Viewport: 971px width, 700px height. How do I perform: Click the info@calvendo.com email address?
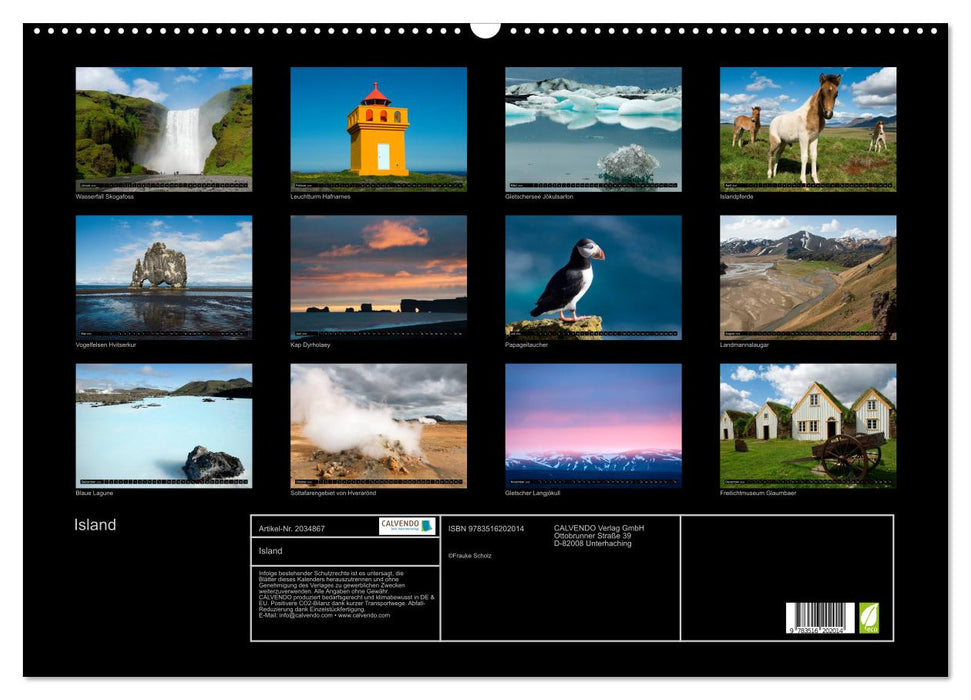click(290, 615)
